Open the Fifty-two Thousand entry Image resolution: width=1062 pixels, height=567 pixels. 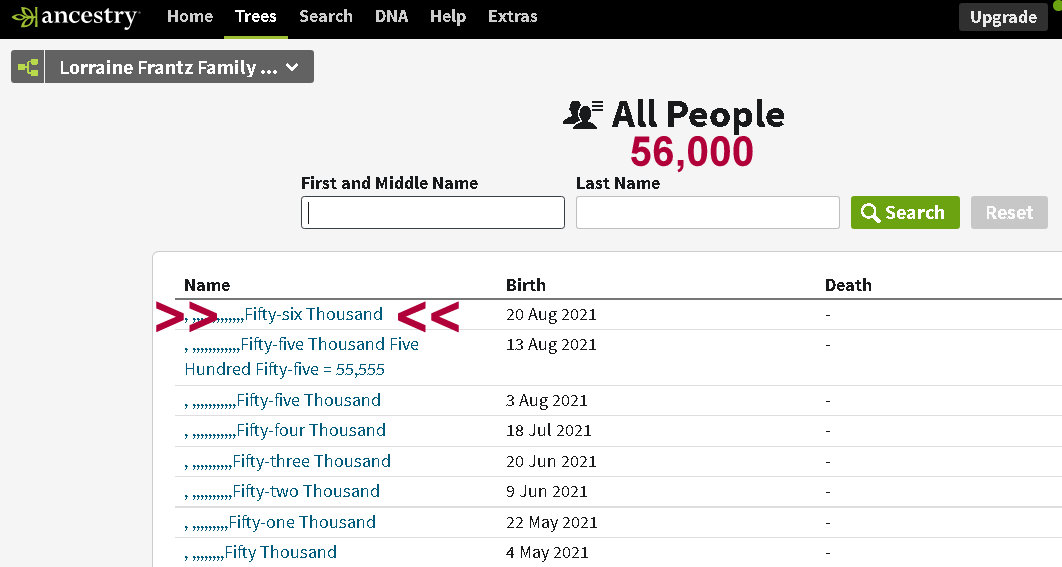click(305, 492)
